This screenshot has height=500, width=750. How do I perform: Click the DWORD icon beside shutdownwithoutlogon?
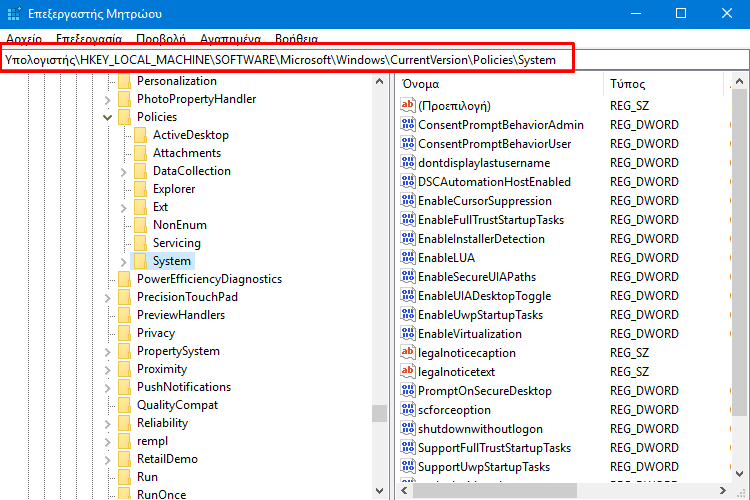pos(408,428)
